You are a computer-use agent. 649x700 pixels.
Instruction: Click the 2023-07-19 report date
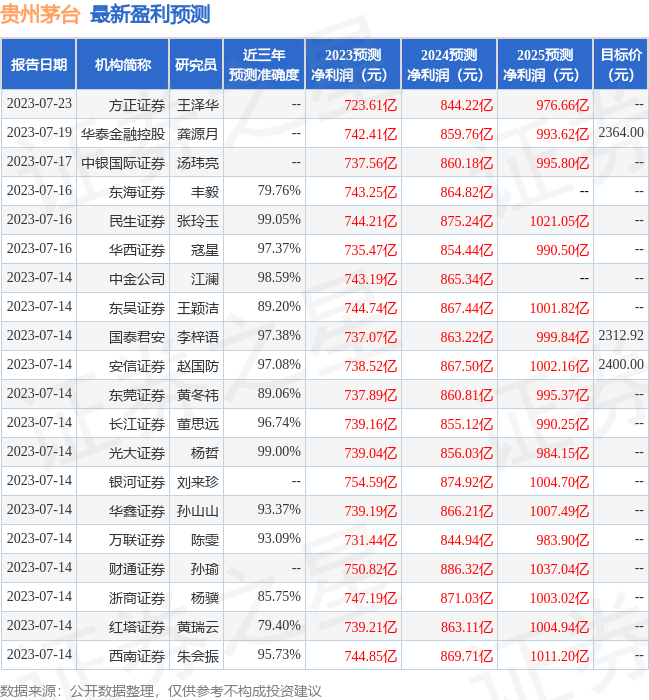[x=39, y=133]
